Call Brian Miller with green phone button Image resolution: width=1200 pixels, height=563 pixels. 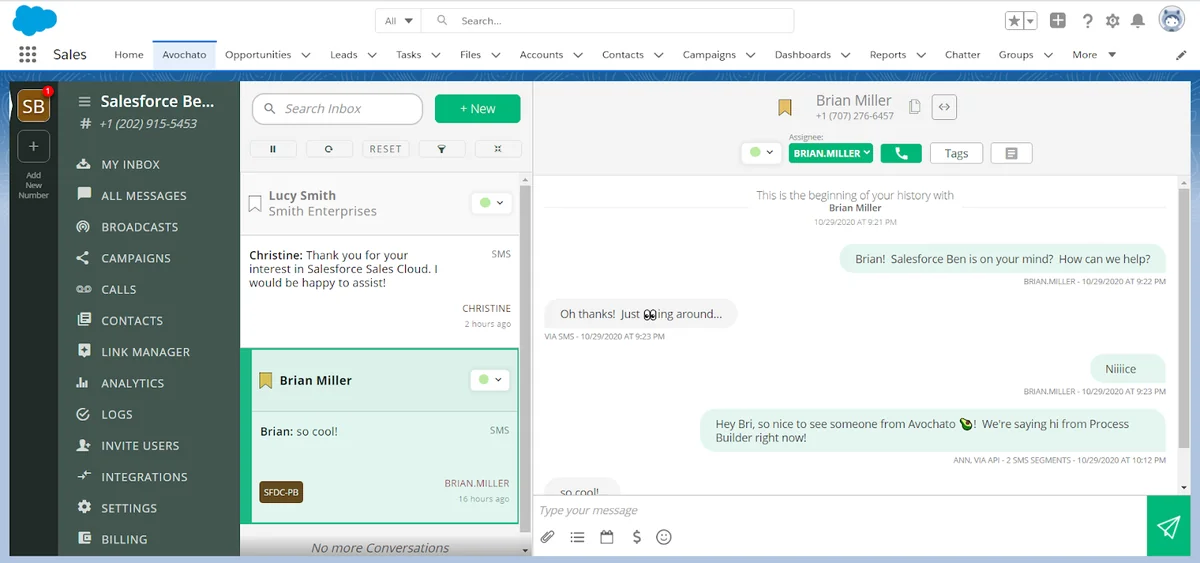pyautogui.click(x=901, y=153)
